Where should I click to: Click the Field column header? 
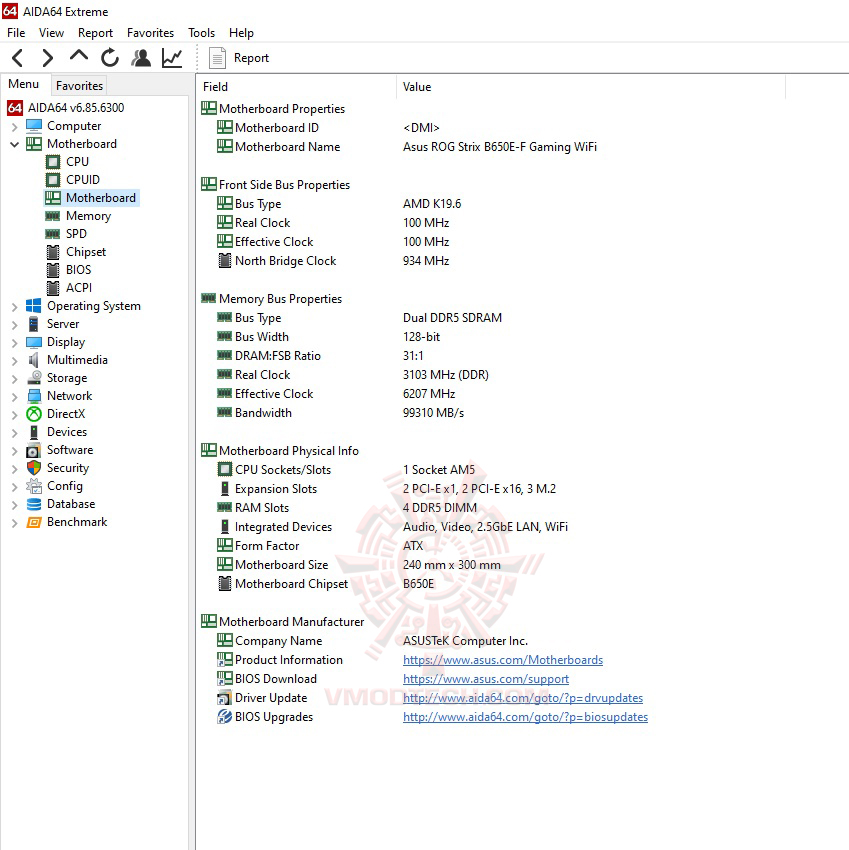(297, 87)
